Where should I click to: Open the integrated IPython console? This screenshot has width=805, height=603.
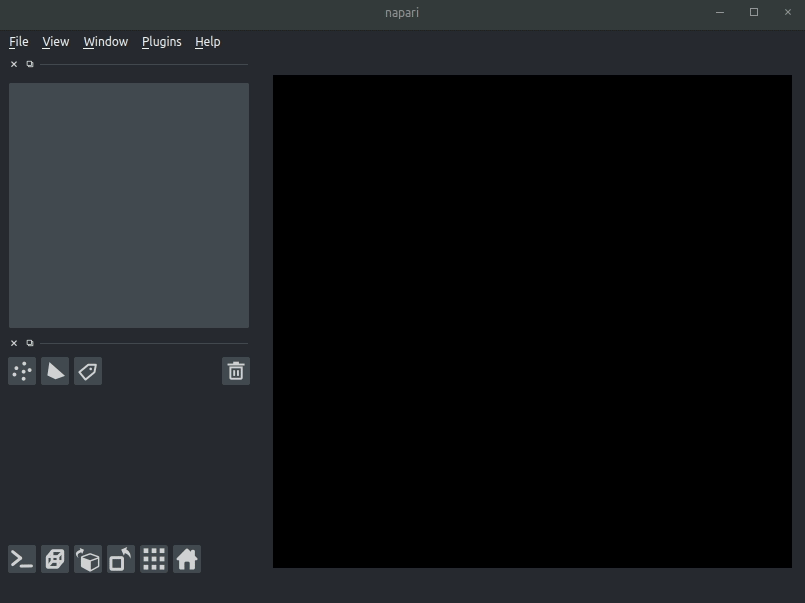[x=20, y=559]
